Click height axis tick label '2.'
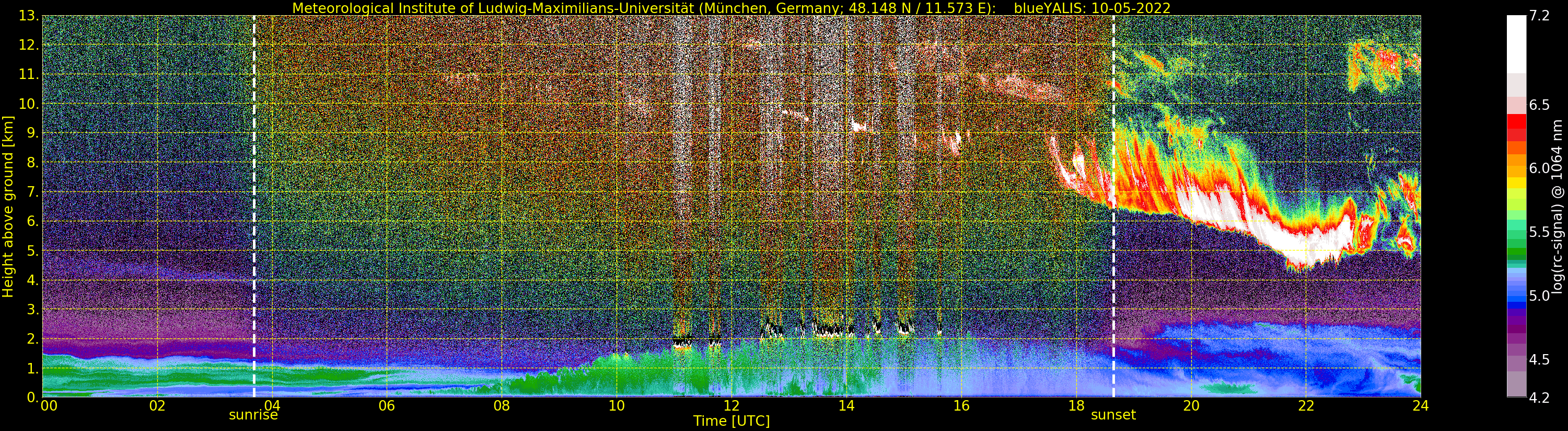Image resolution: width=1568 pixels, height=431 pixels. 32,338
